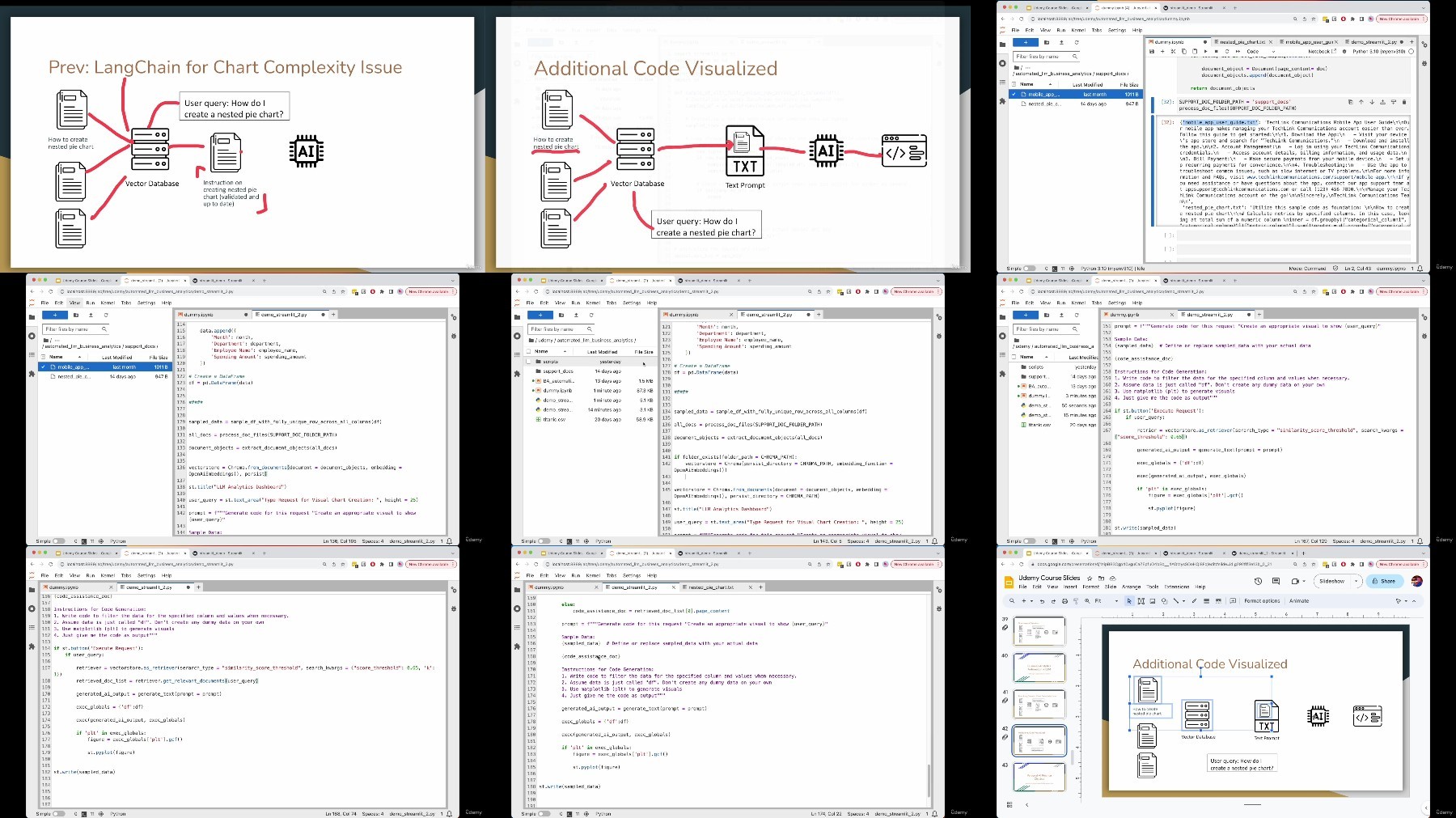Interrupt the kernel using the notebook stop icon
1456x818 pixels.
click(1217, 51)
